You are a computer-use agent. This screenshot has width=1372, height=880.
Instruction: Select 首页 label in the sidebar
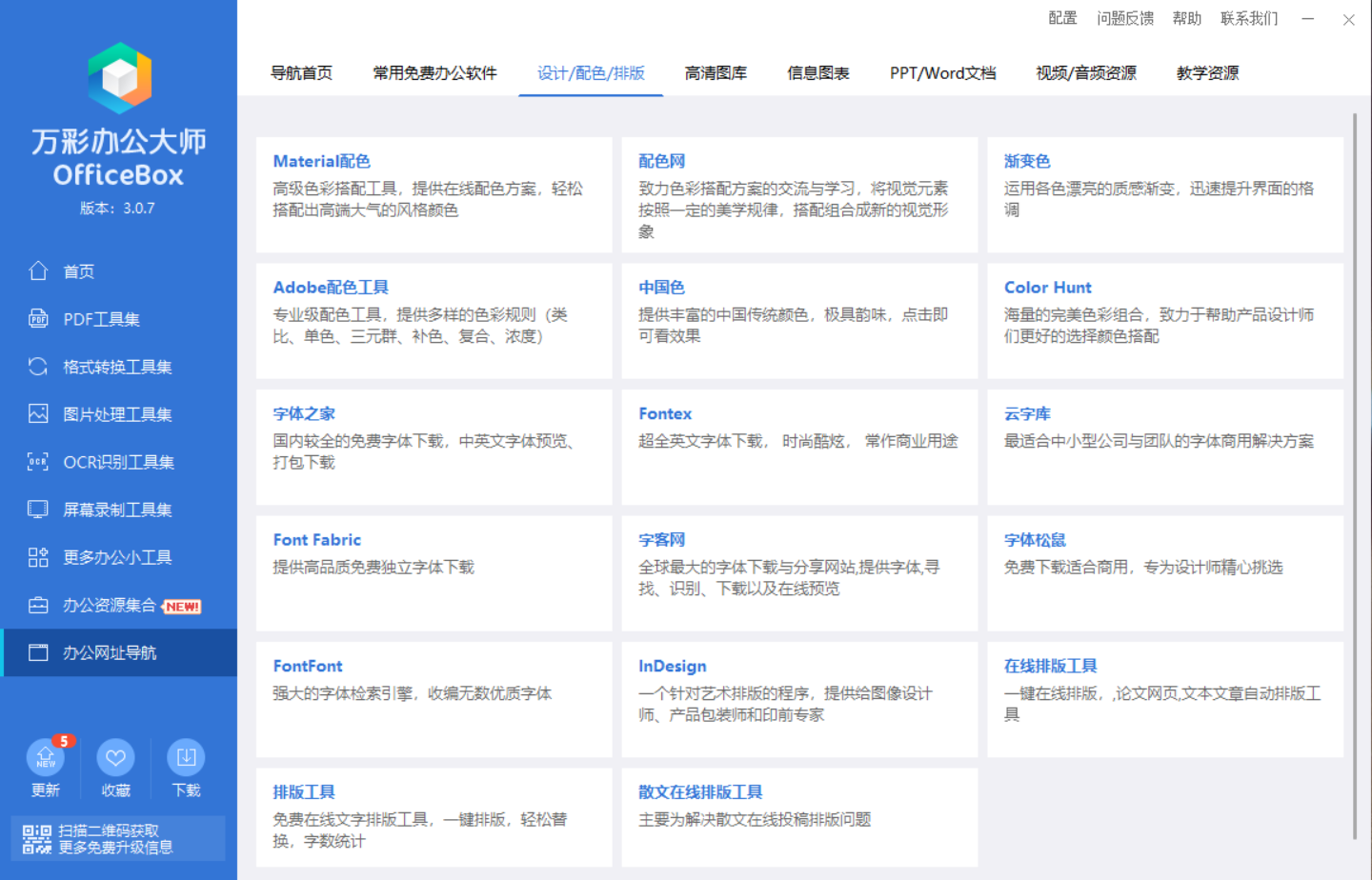(x=79, y=271)
